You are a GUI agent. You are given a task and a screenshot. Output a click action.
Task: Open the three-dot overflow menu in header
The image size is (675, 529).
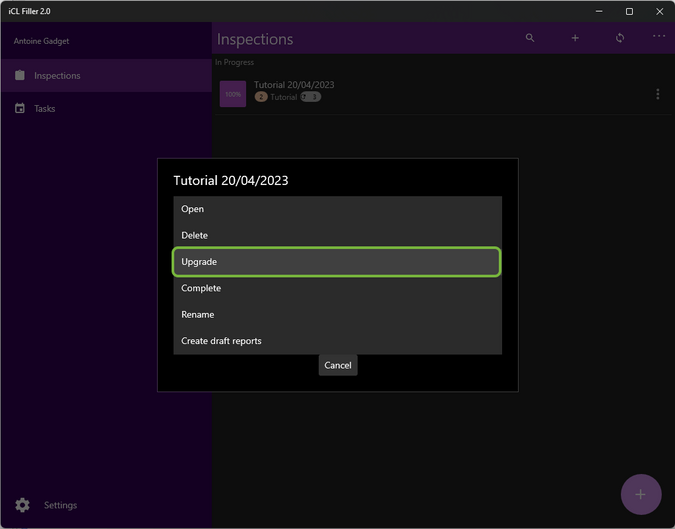(659, 36)
